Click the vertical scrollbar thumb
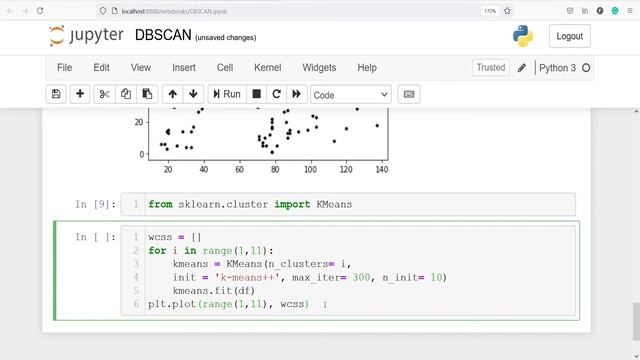This screenshot has height=360, width=640. (x=636, y=321)
